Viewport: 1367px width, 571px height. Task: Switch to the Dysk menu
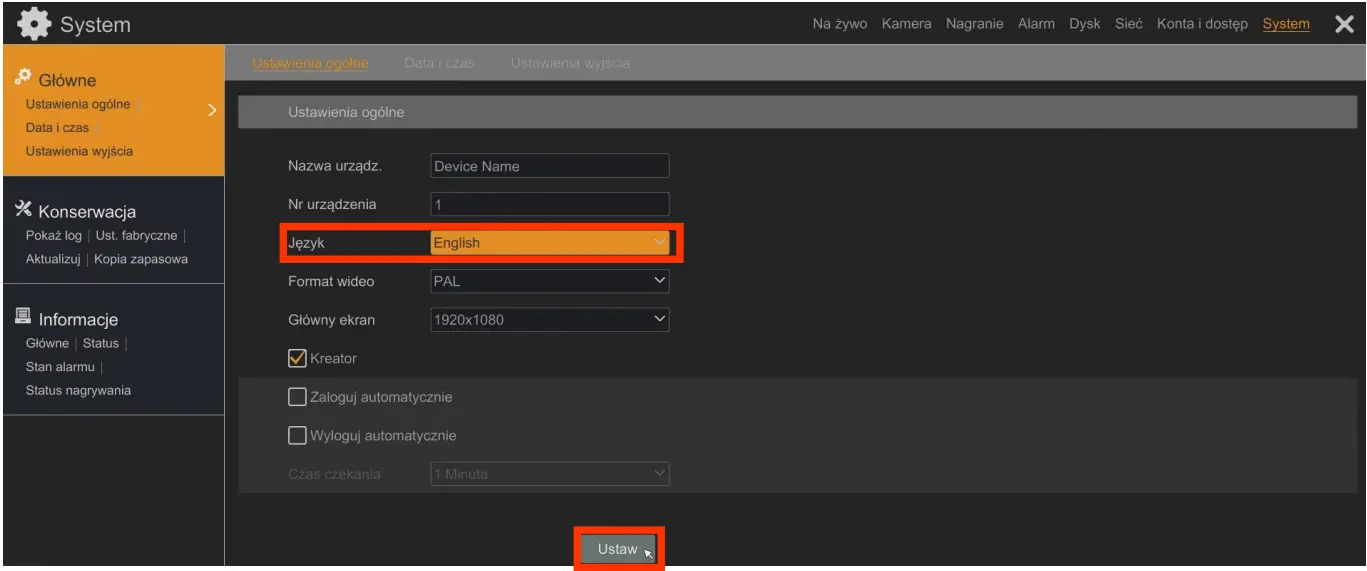pyautogui.click(x=1085, y=24)
